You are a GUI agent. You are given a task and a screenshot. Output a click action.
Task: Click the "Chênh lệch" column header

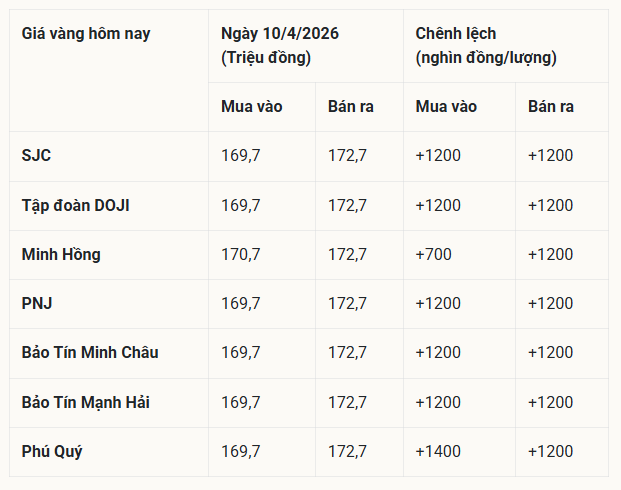point(455,34)
